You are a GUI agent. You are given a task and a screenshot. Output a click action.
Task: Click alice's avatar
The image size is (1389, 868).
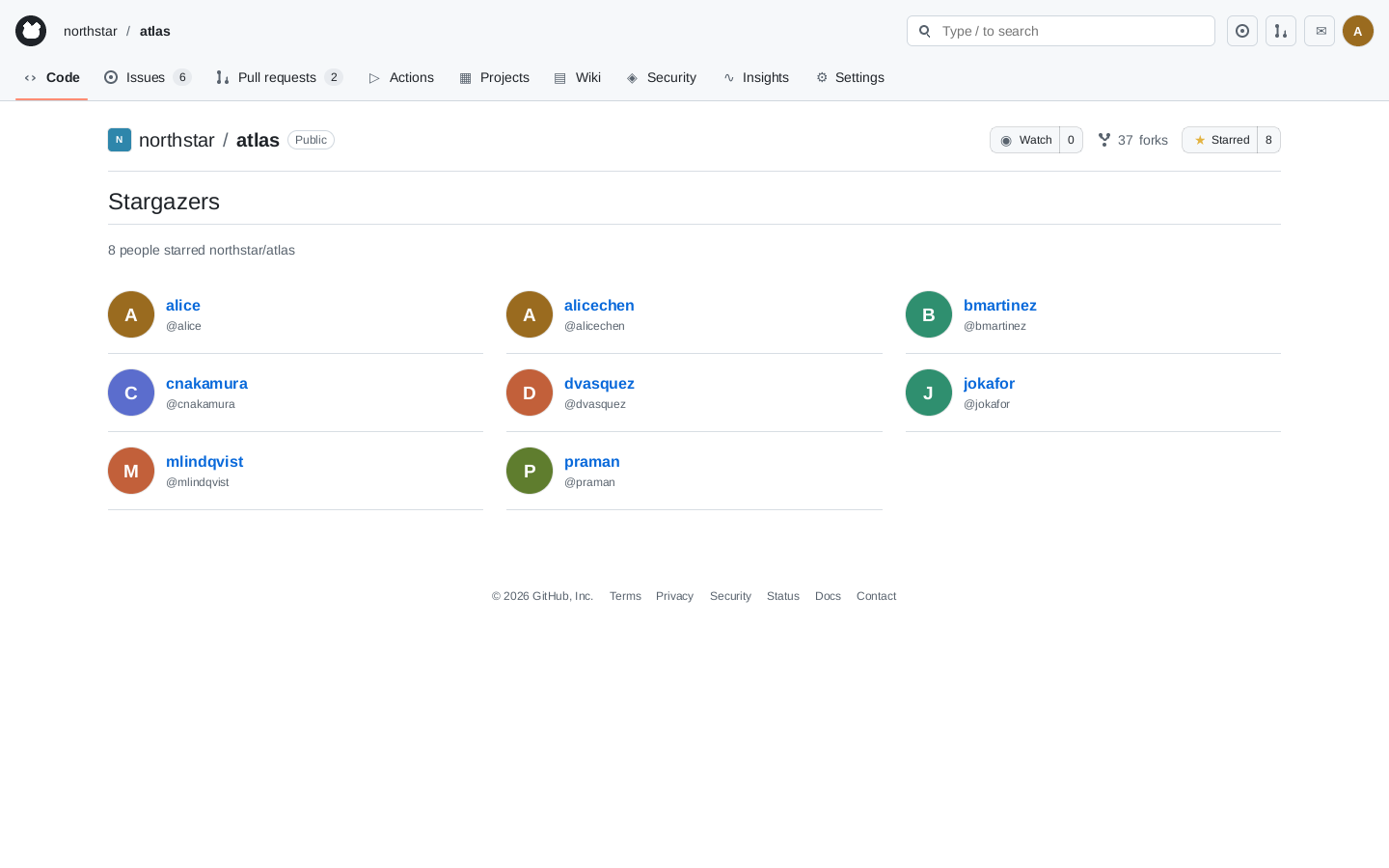131,314
